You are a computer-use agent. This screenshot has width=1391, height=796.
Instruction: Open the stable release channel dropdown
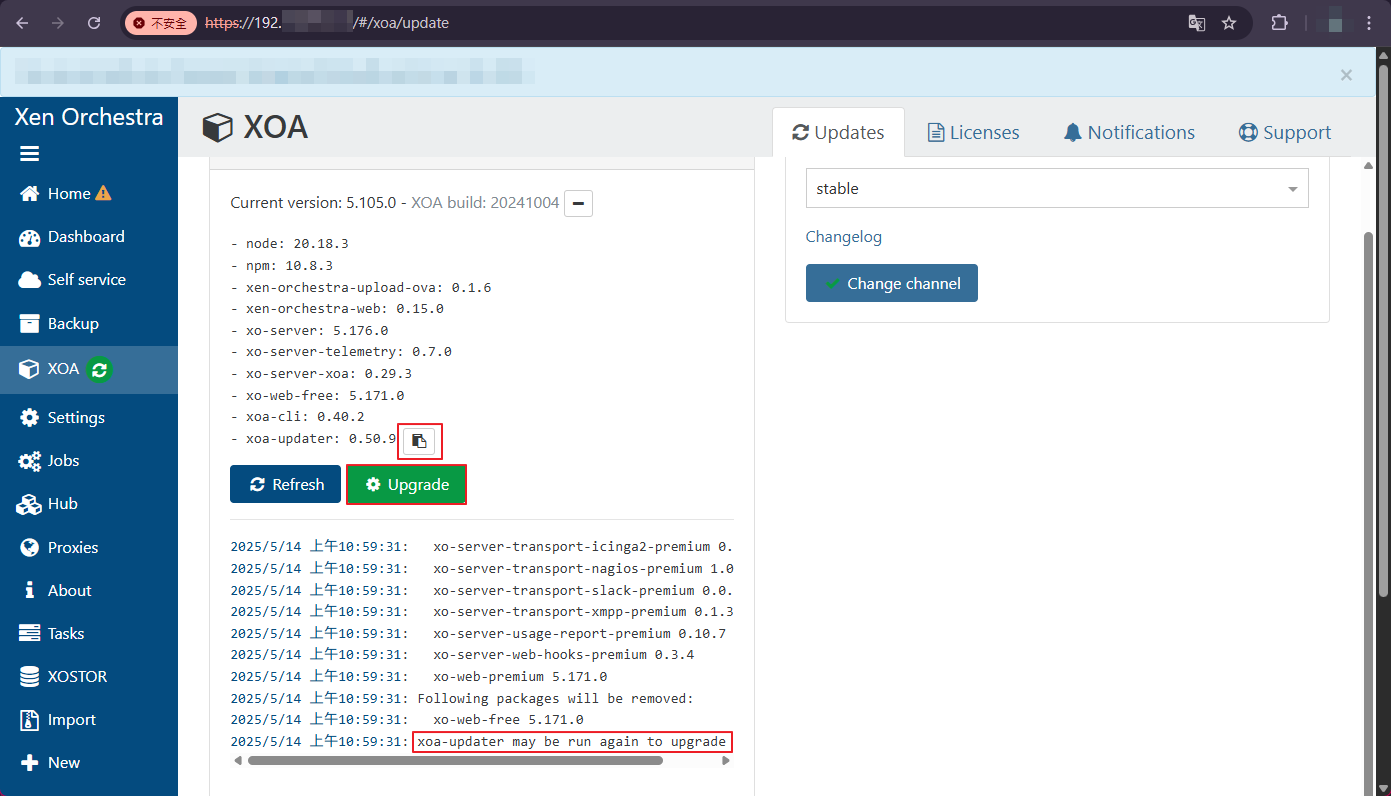[1057, 189]
